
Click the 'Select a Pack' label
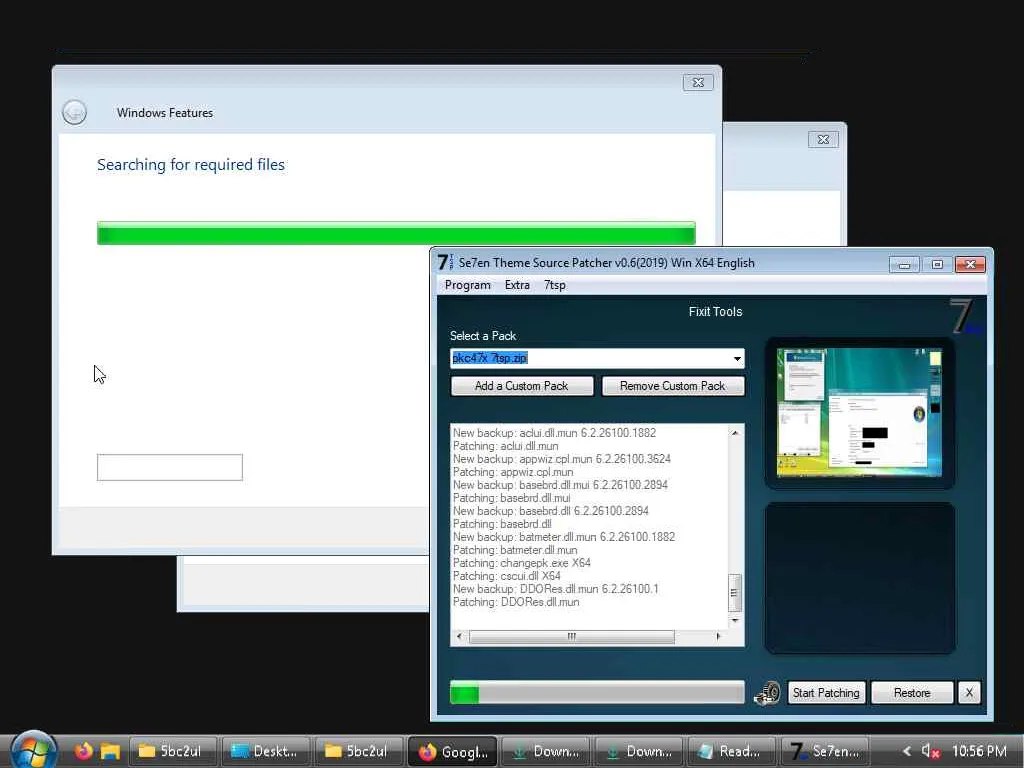tap(483, 336)
